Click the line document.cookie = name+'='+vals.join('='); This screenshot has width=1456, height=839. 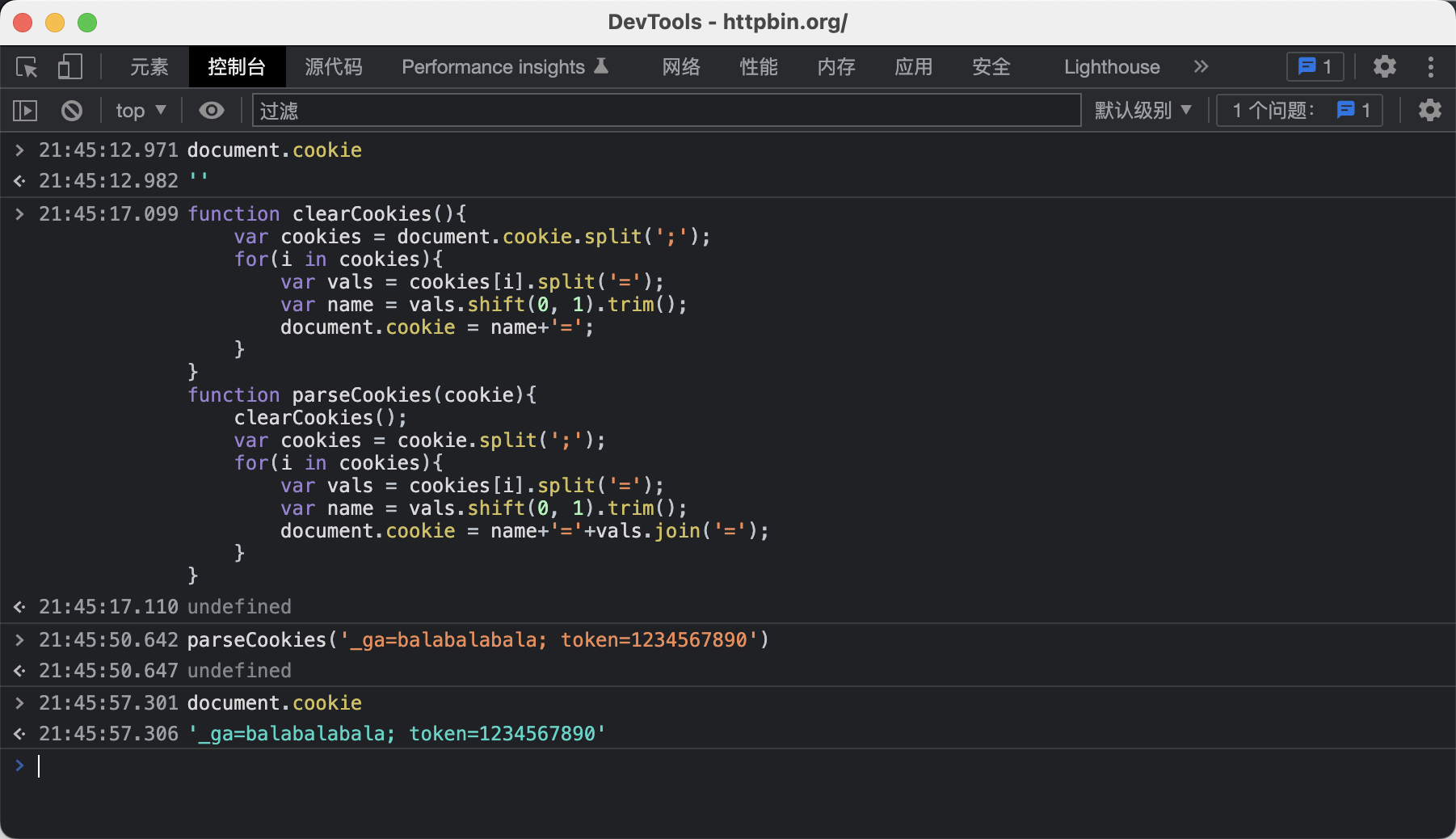(524, 531)
